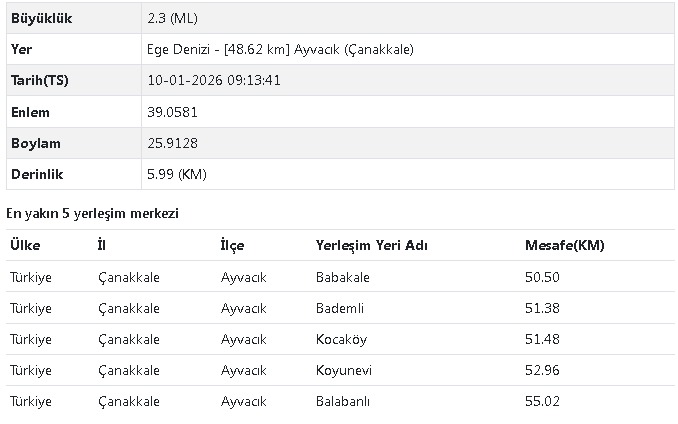Screen dimensions: 678x424
Task: Click the Büyüklük value 2.3 (ML)
Action: (x=173, y=19)
